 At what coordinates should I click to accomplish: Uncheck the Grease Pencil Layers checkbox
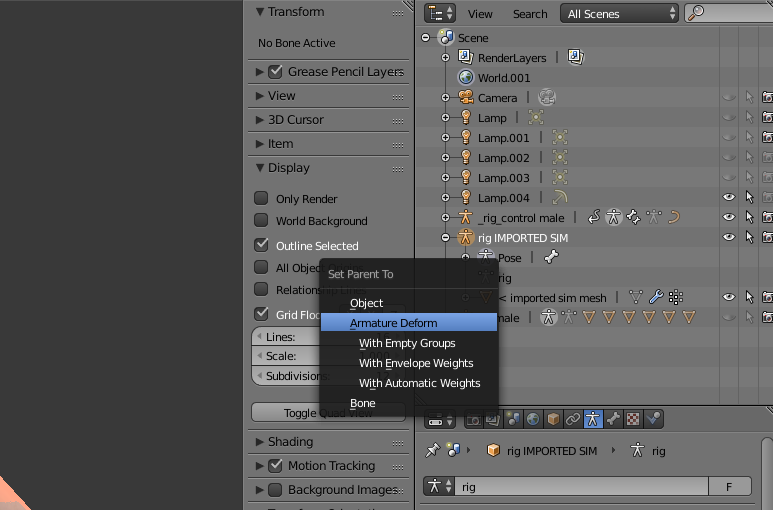tap(275, 71)
